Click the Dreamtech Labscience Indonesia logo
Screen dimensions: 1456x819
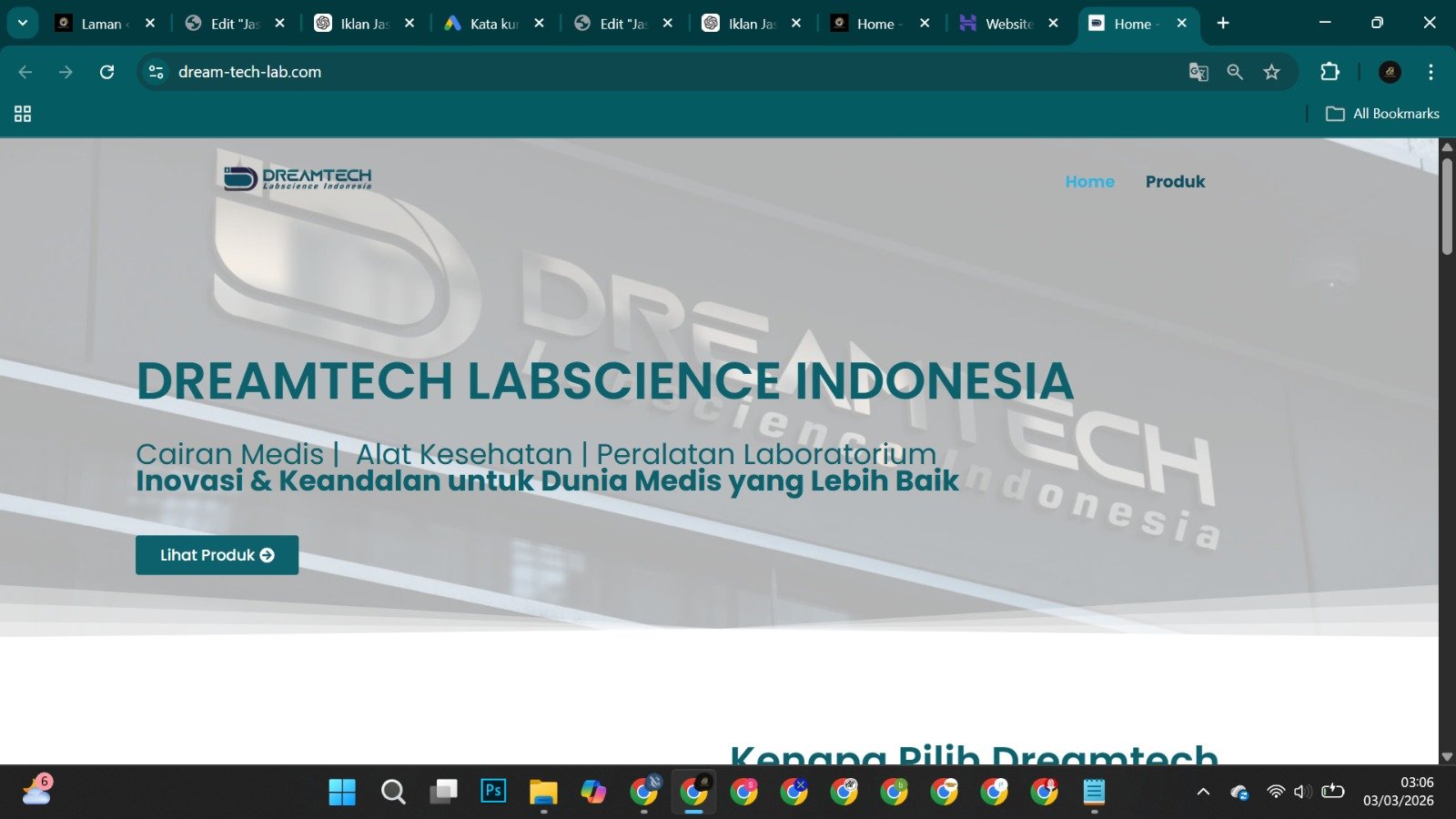[x=298, y=177]
